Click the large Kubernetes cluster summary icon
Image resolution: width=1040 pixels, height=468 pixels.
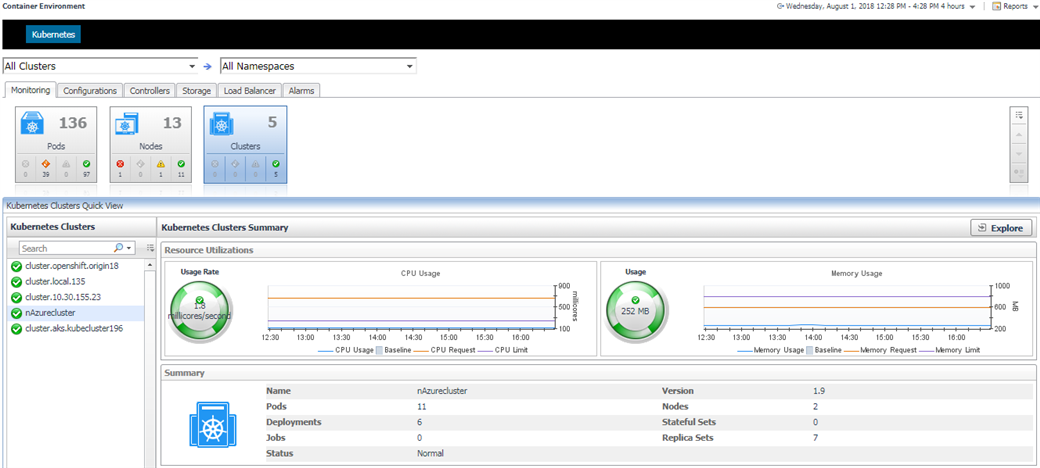(x=212, y=425)
